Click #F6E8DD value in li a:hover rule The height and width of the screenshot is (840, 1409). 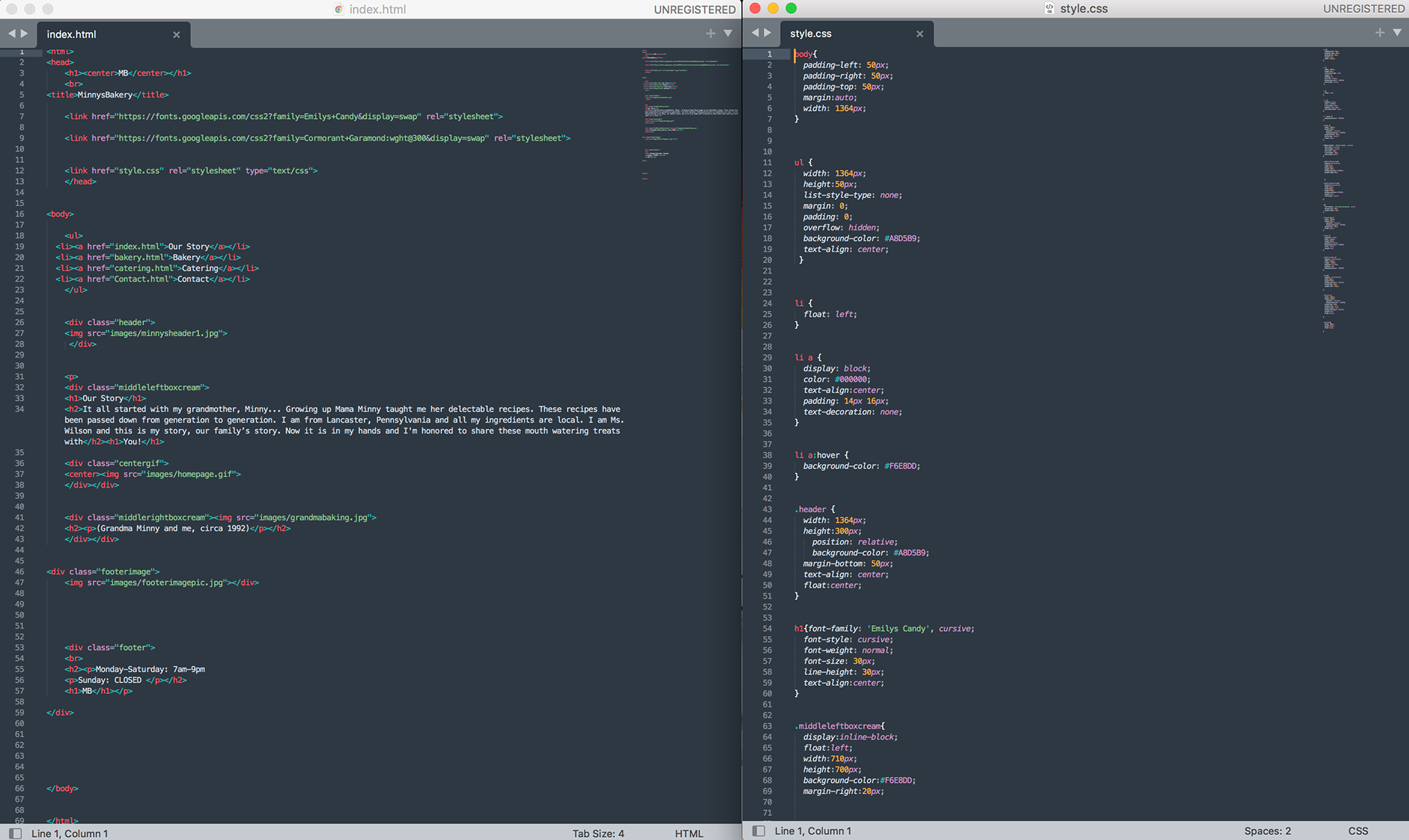tap(902, 467)
